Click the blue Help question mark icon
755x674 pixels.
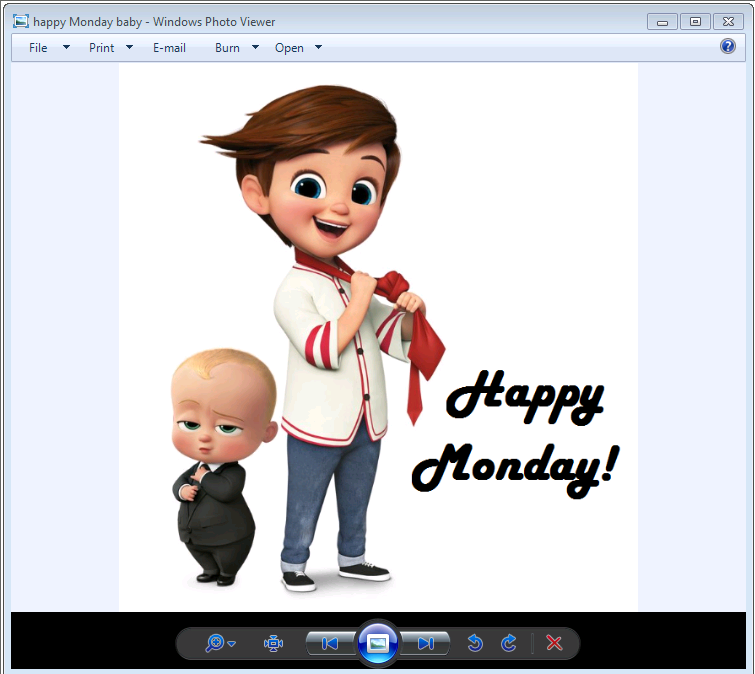point(728,46)
